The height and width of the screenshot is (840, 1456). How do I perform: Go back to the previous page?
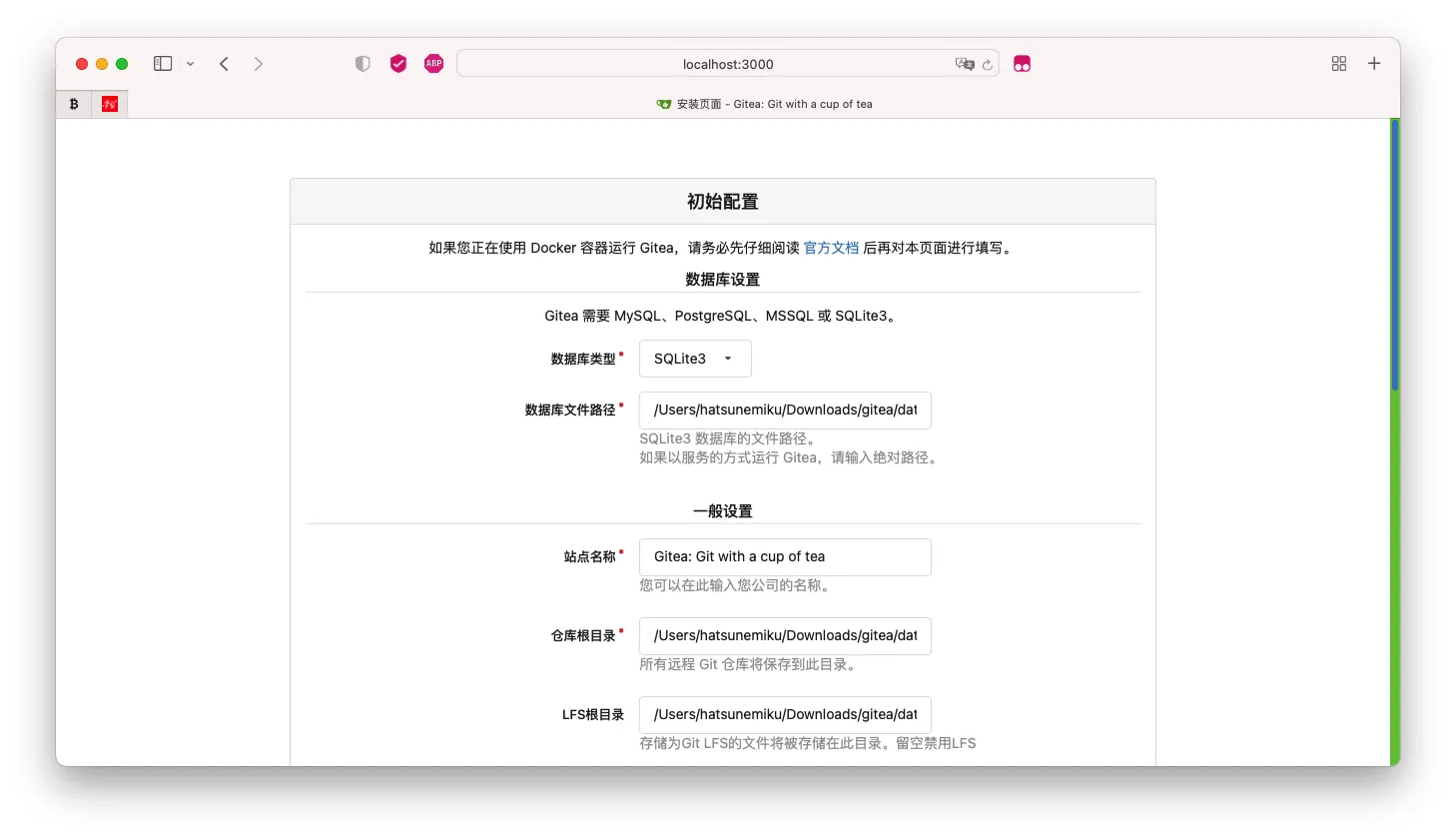[225, 64]
